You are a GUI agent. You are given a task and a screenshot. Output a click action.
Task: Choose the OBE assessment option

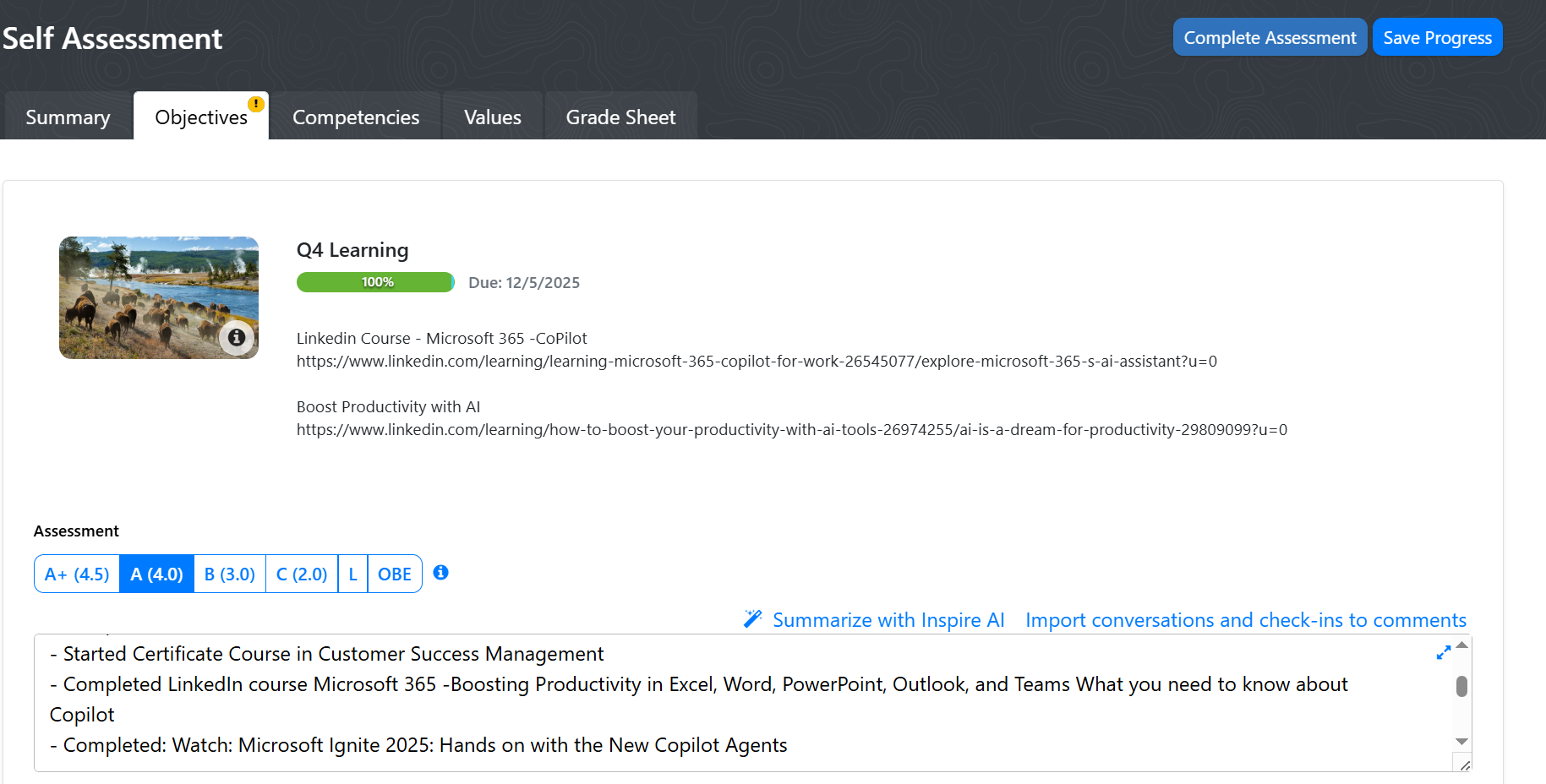(x=394, y=574)
